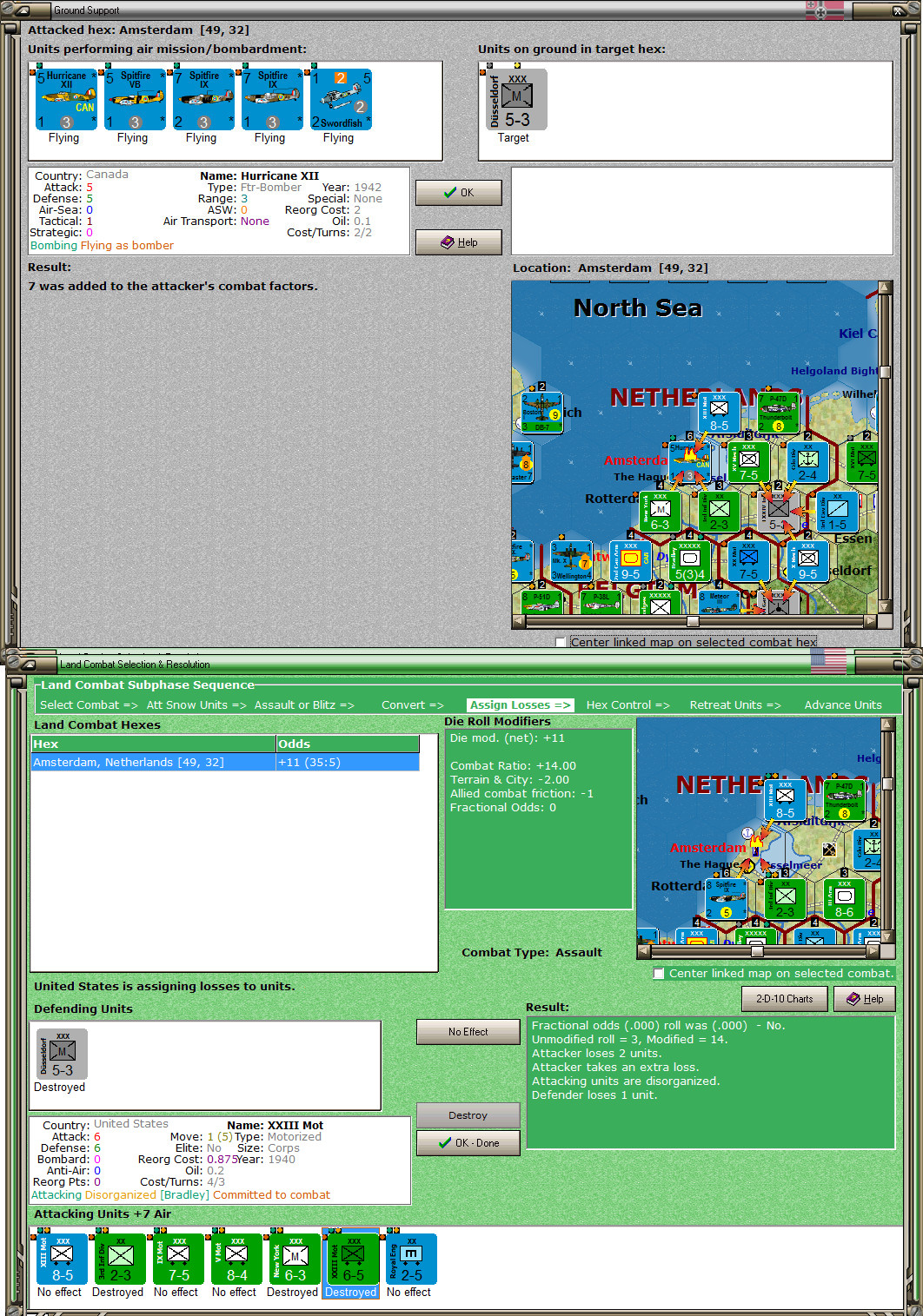The image size is (923, 1316).
Task: Open Help in Land Combat window
Action: point(865,999)
